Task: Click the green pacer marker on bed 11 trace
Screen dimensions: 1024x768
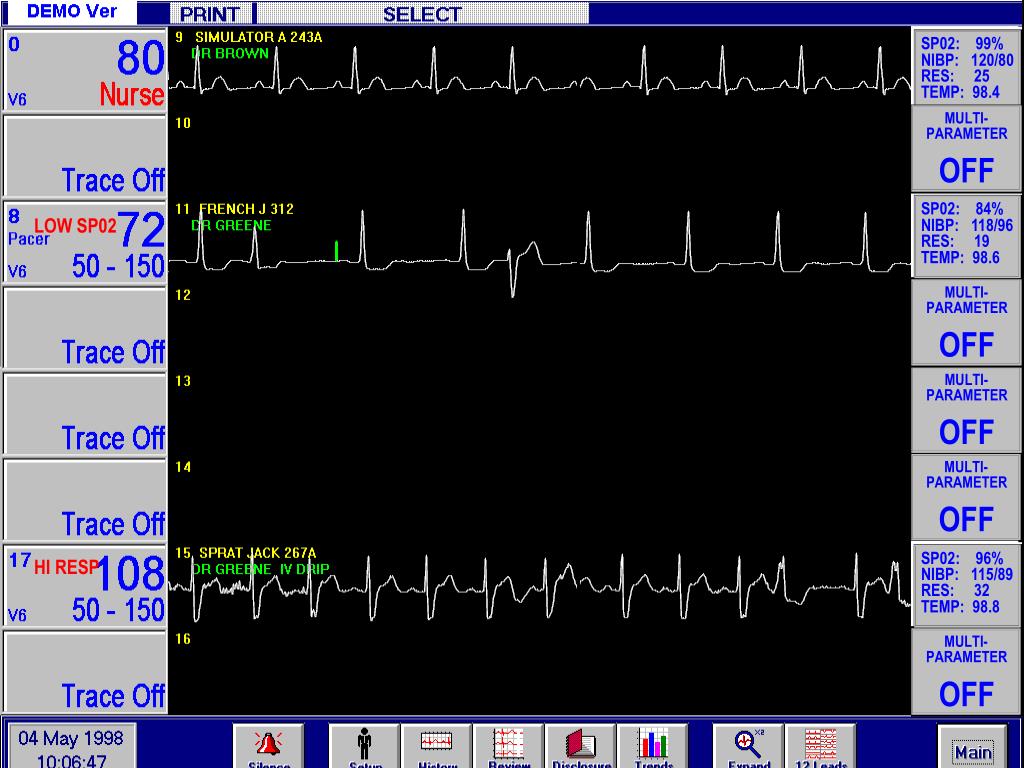Action: [x=336, y=251]
